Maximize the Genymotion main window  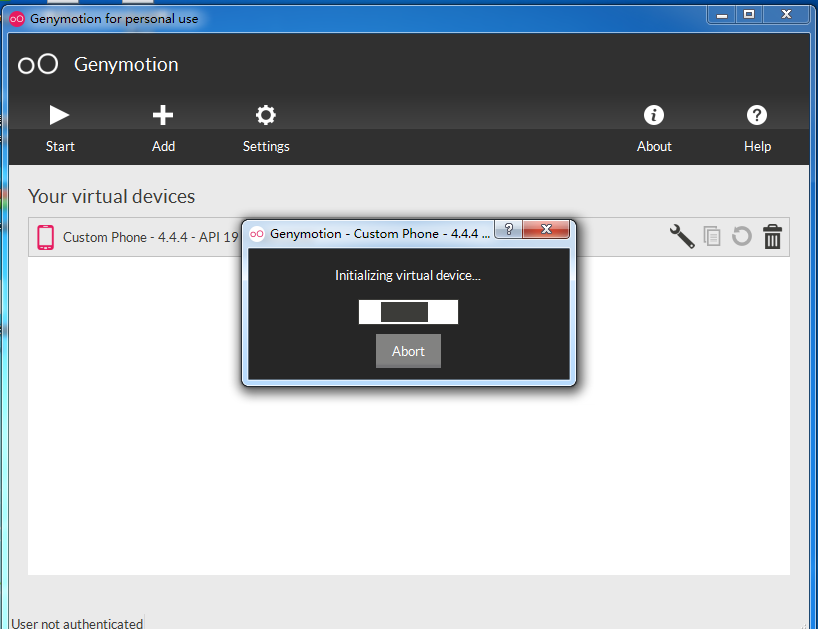(x=749, y=15)
